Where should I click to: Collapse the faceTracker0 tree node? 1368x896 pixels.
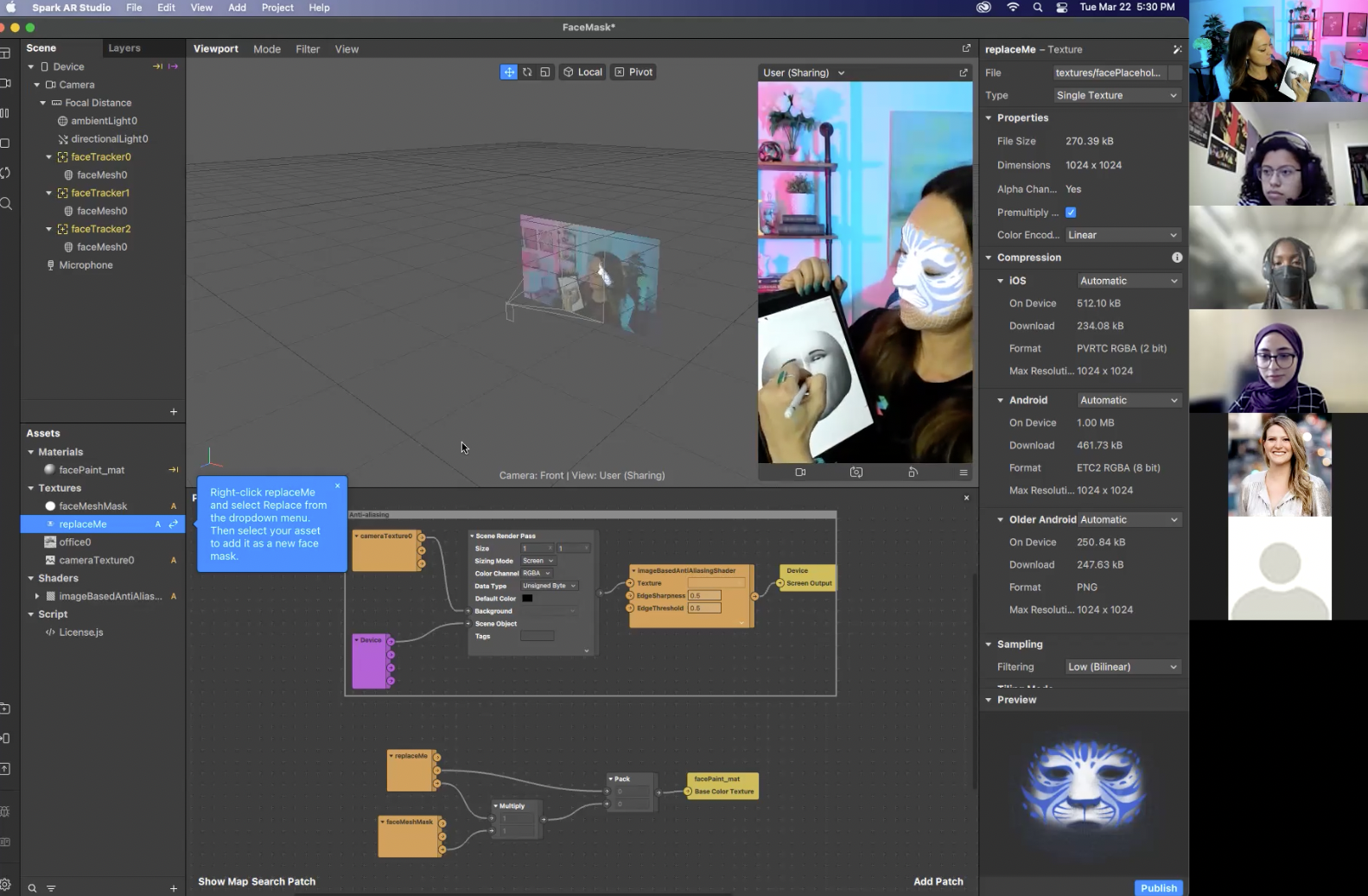tap(48, 157)
